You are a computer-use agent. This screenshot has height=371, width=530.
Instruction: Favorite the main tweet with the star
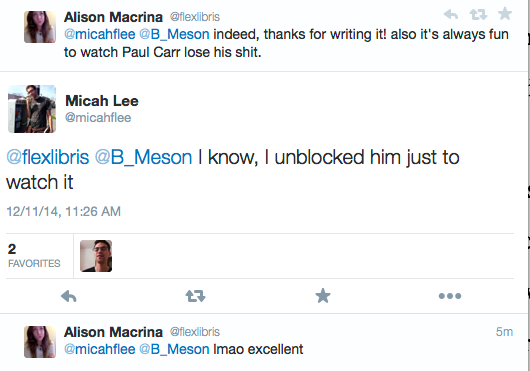323,296
